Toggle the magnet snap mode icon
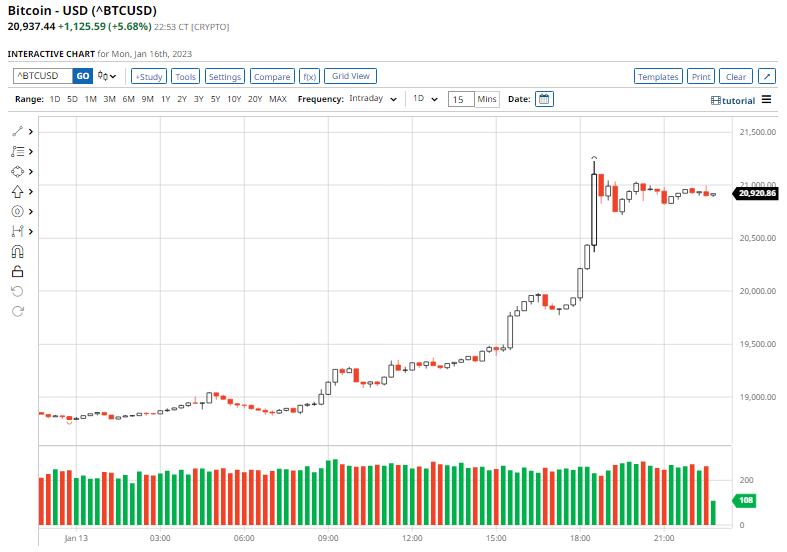The height and width of the screenshot is (552, 787). [x=18, y=251]
